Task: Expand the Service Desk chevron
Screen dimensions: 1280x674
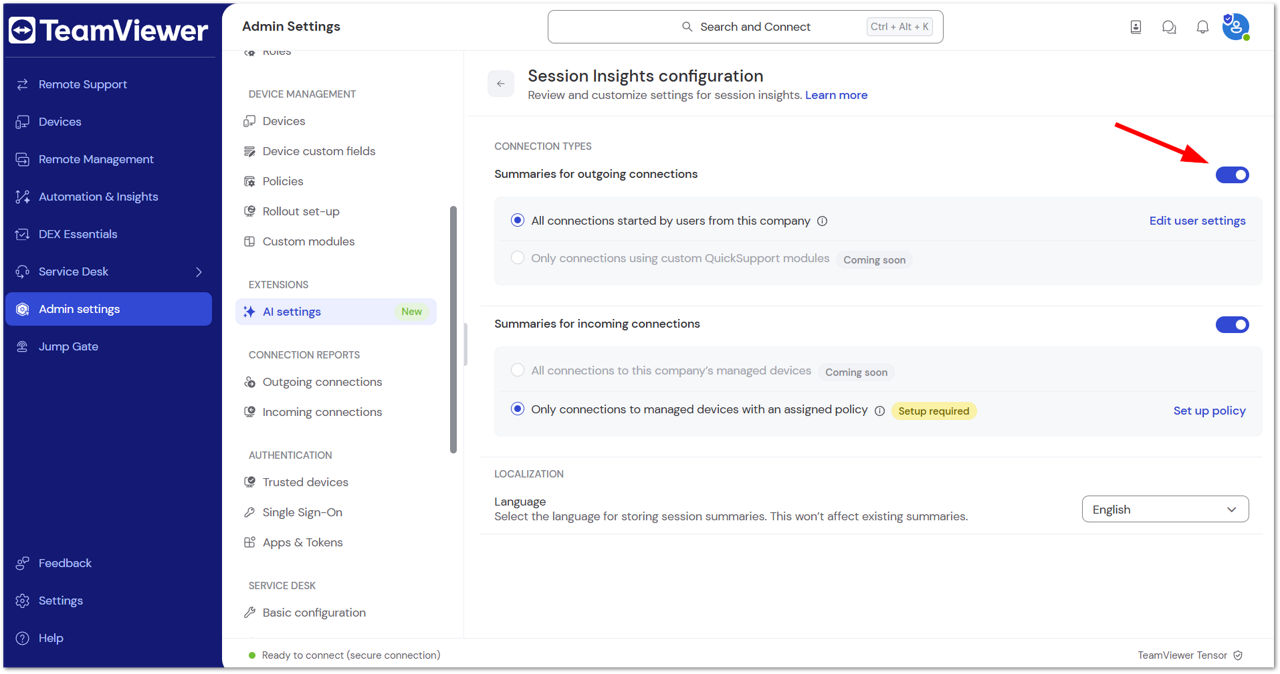Action: 198,272
